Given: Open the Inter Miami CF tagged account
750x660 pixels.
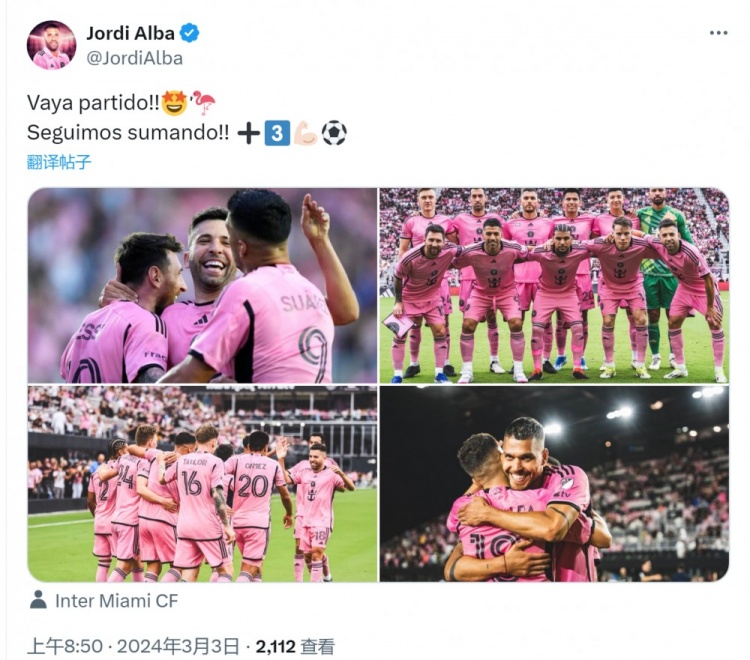Looking at the screenshot, I should [116, 601].
